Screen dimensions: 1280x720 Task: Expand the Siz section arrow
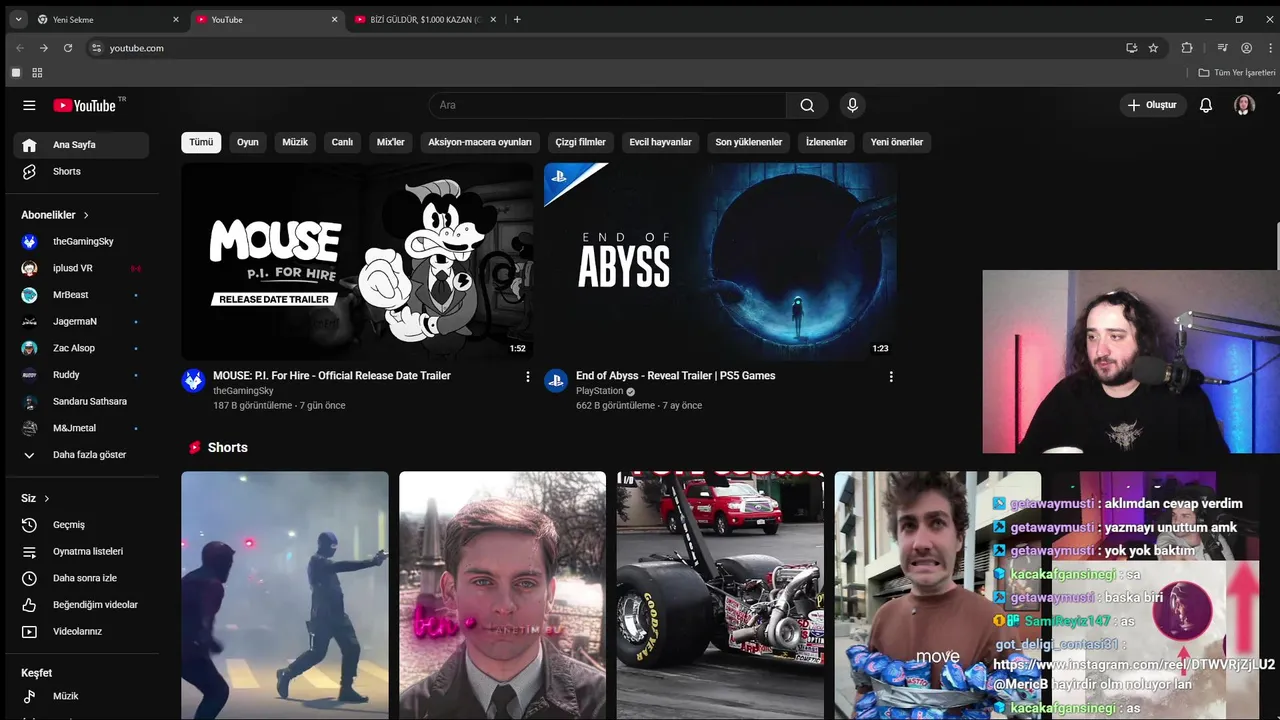(x=46, y=498)
